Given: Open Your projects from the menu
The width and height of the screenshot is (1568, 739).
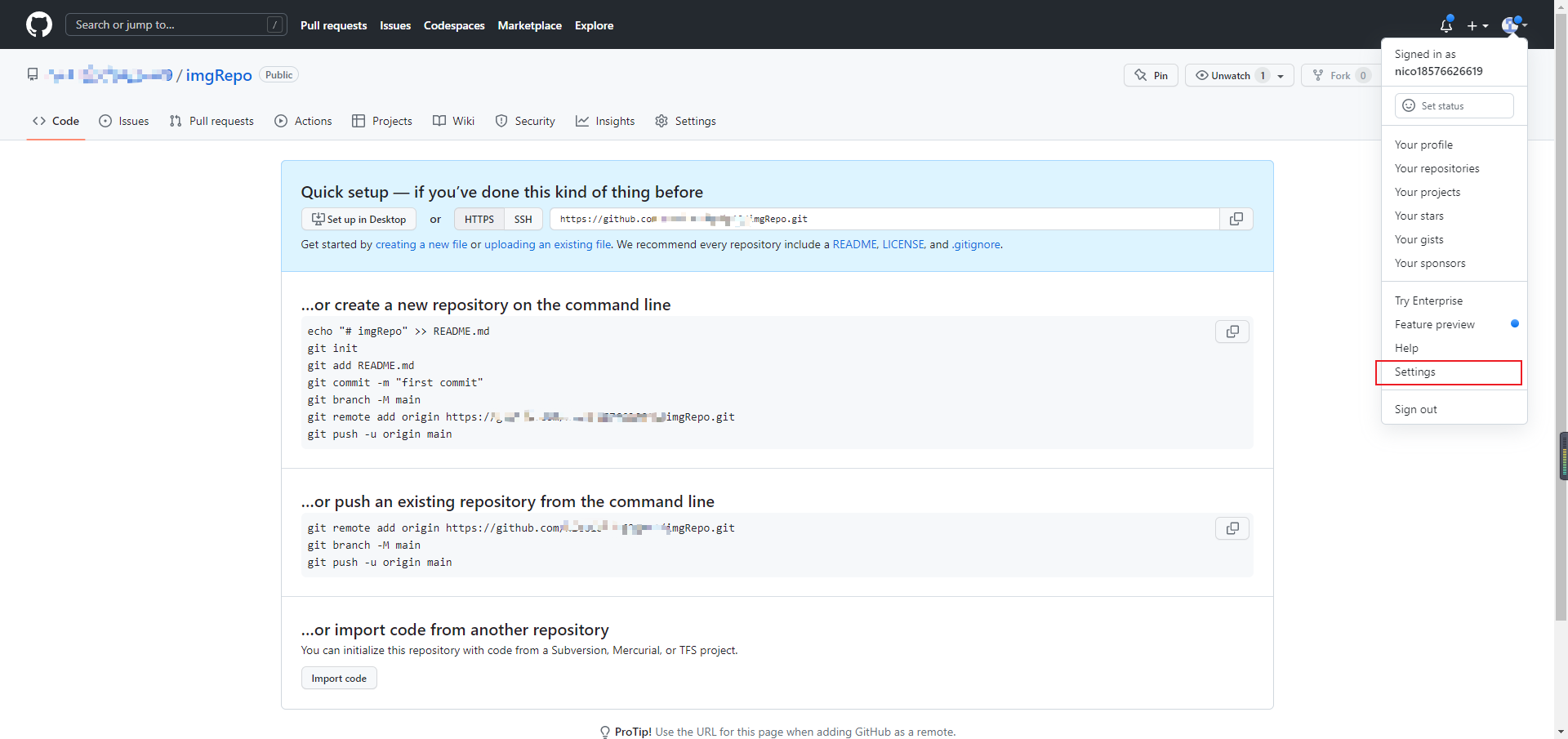Looking at the screenshot, I should tap(1454, 192).
